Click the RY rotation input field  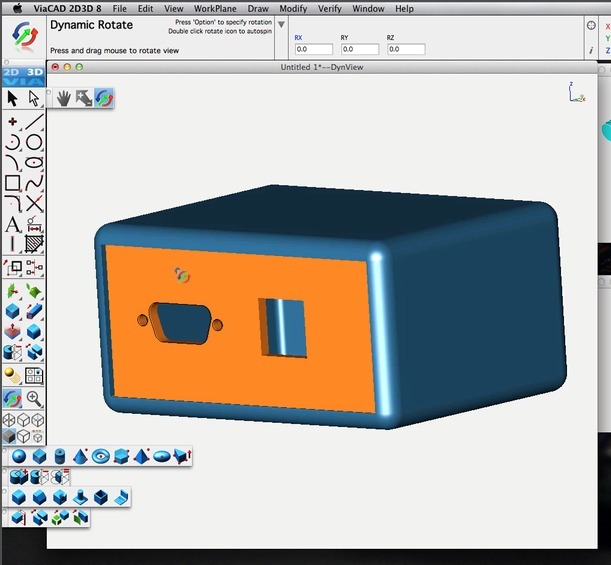[360, 49]
